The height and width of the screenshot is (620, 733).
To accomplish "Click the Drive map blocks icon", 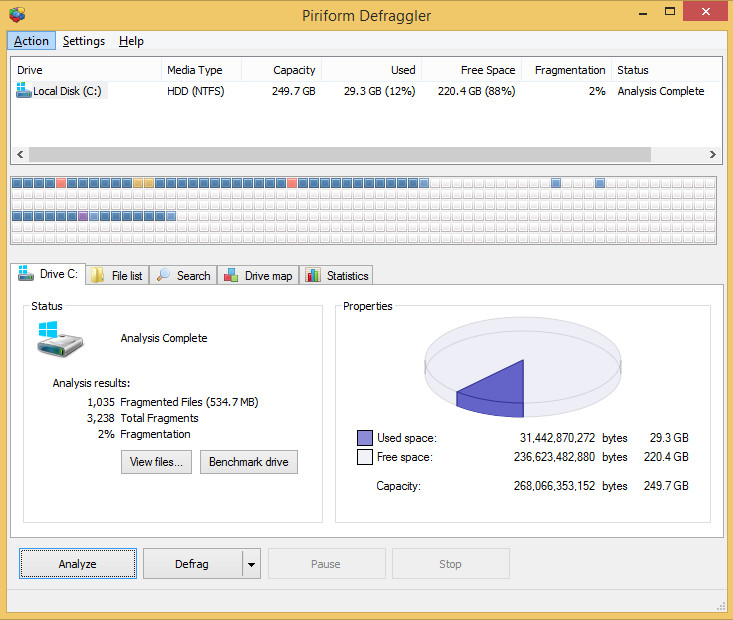I will (x=231, y=275).
